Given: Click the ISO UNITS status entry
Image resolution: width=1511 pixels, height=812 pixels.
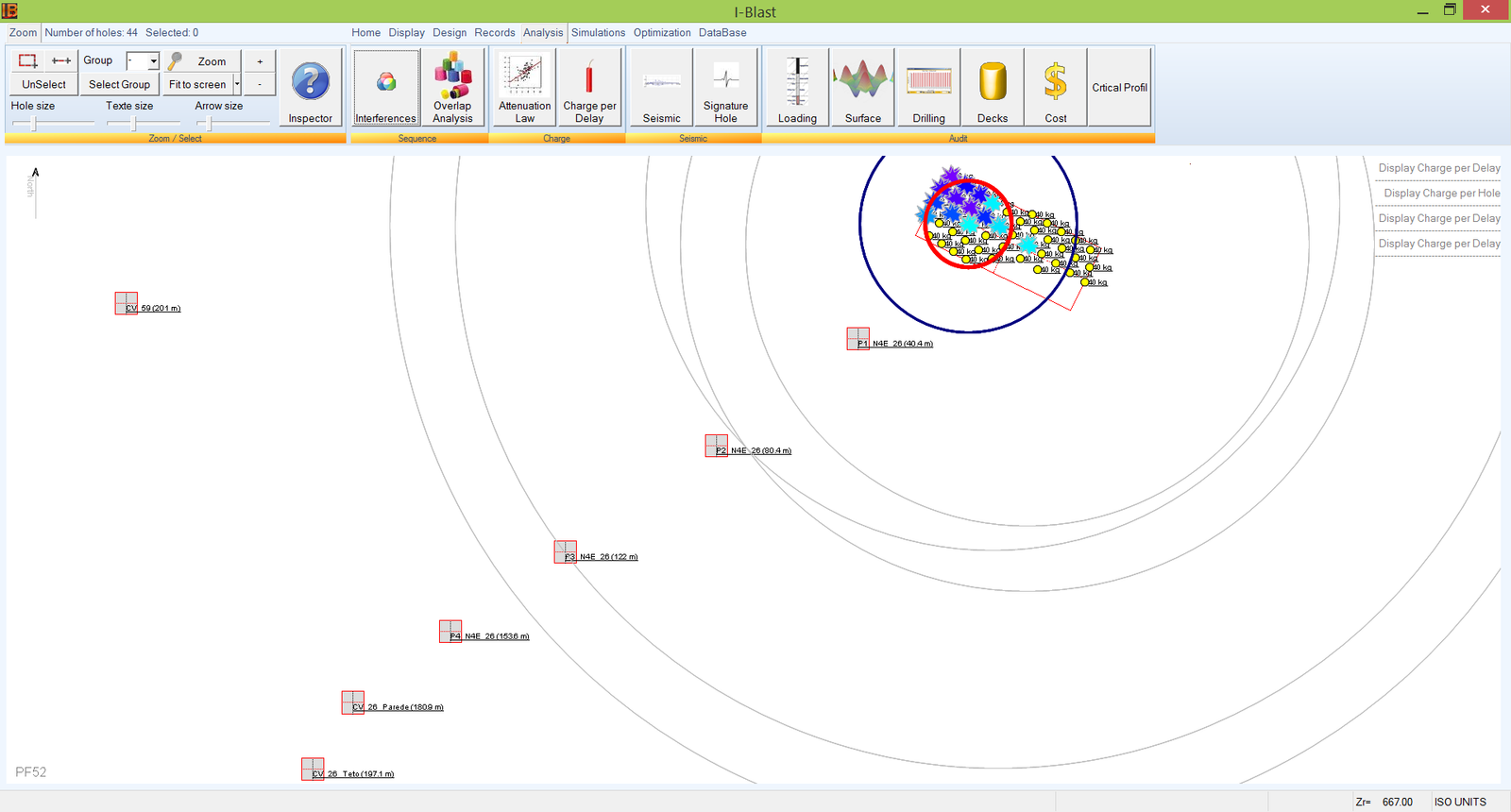Looking at the screenshot, I should (x=1460, y=802).
